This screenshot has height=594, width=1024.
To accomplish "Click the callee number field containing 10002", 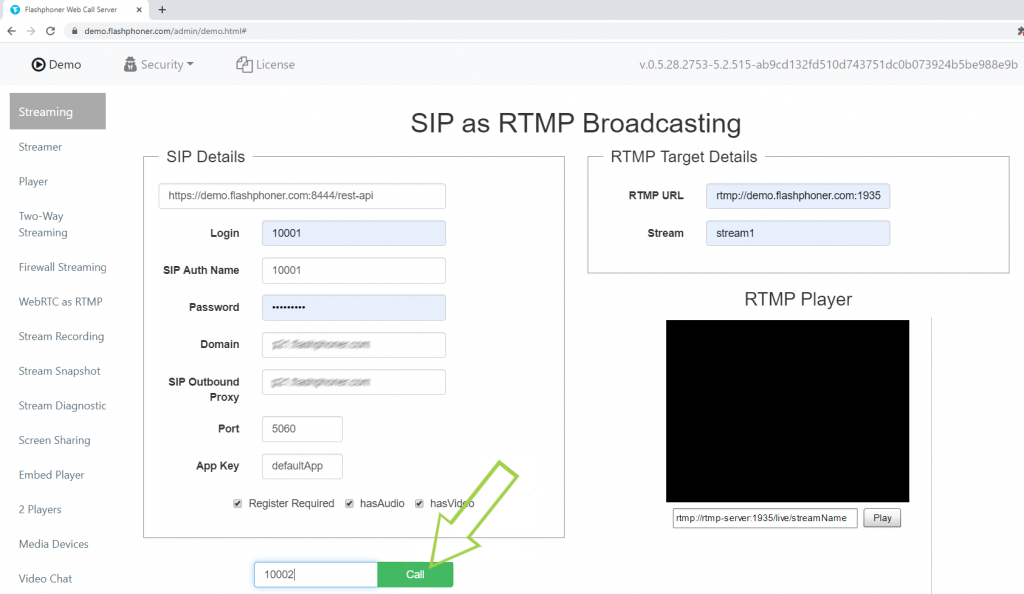I will point(316,574).
